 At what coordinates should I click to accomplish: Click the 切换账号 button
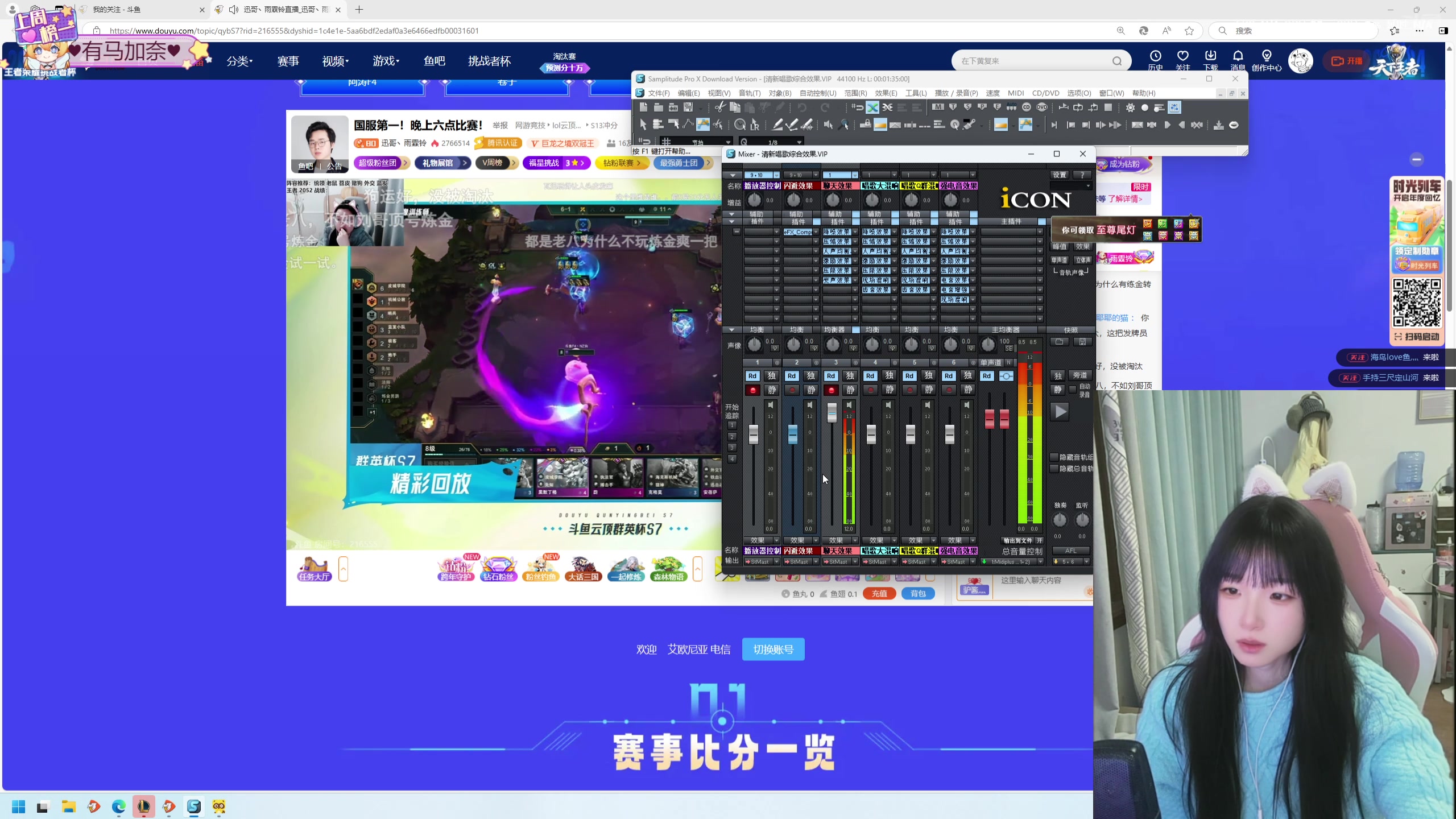click(x=773, y=650)
